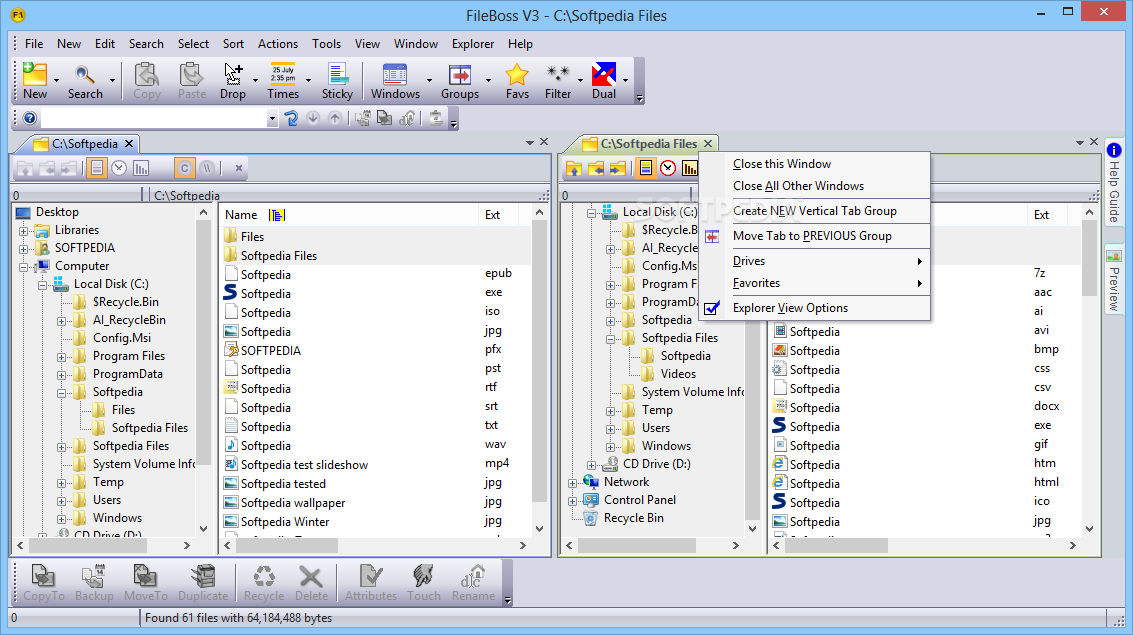Click the Rename icon in bottom toolbar
Viewport: 1133px width, 635px height.
pos(473,583)
